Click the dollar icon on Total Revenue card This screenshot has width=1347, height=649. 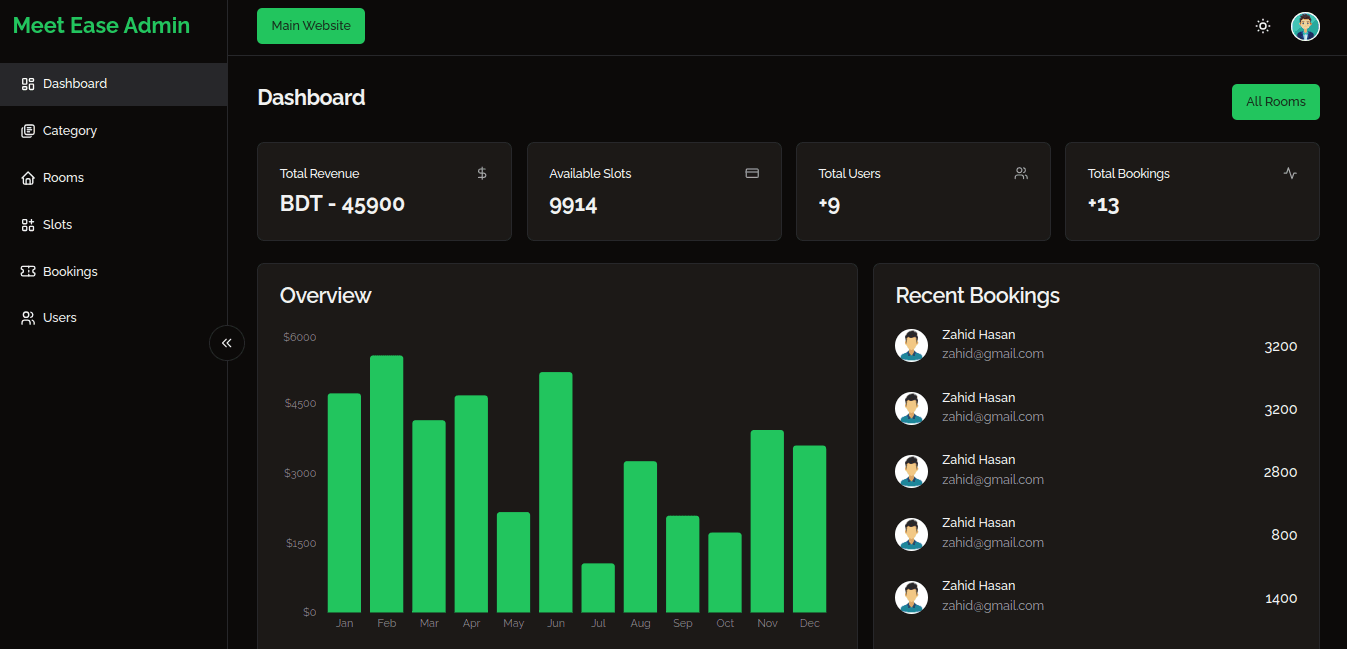482,173
